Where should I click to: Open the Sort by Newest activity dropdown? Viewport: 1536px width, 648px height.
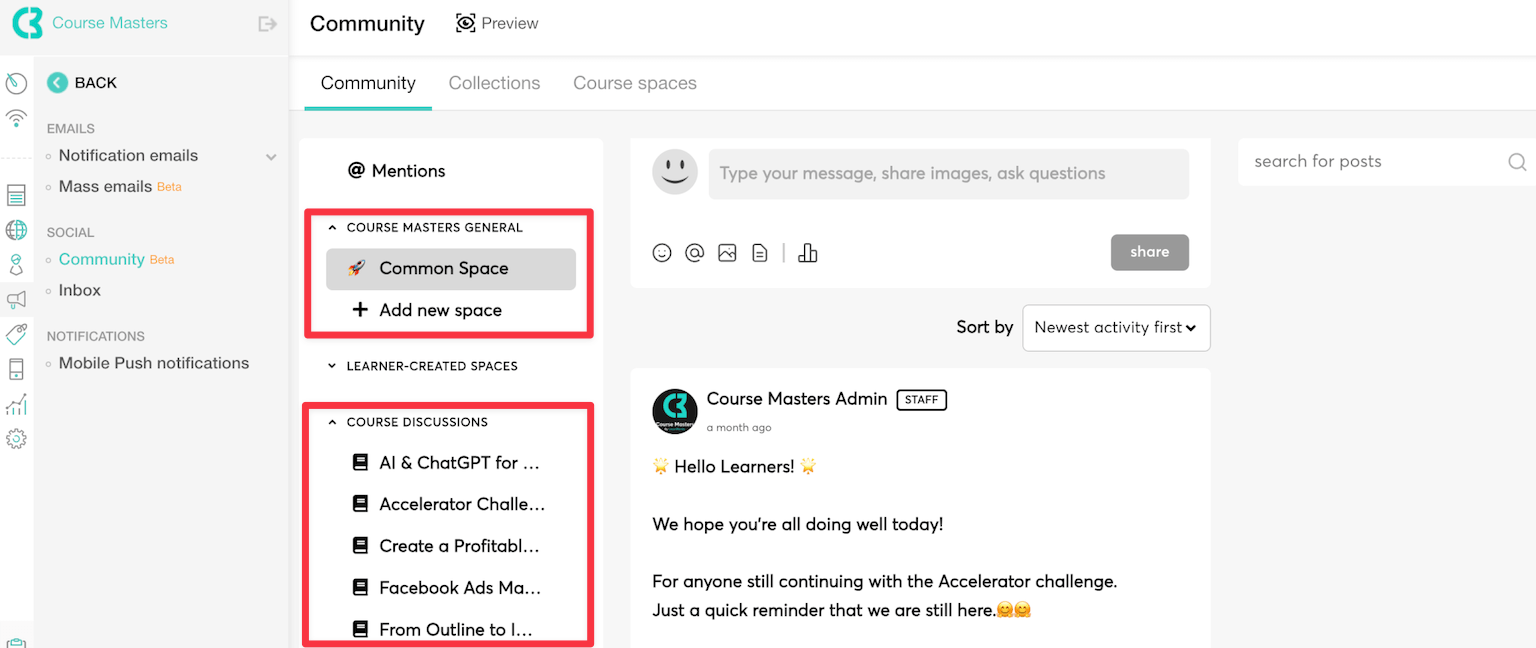1116,328
